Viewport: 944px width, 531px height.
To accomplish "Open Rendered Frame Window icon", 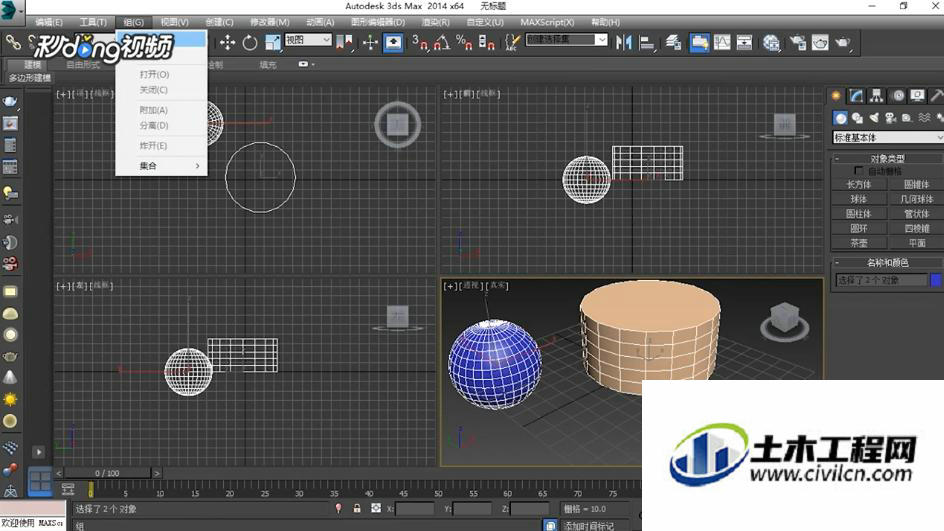I will point(820,42).
